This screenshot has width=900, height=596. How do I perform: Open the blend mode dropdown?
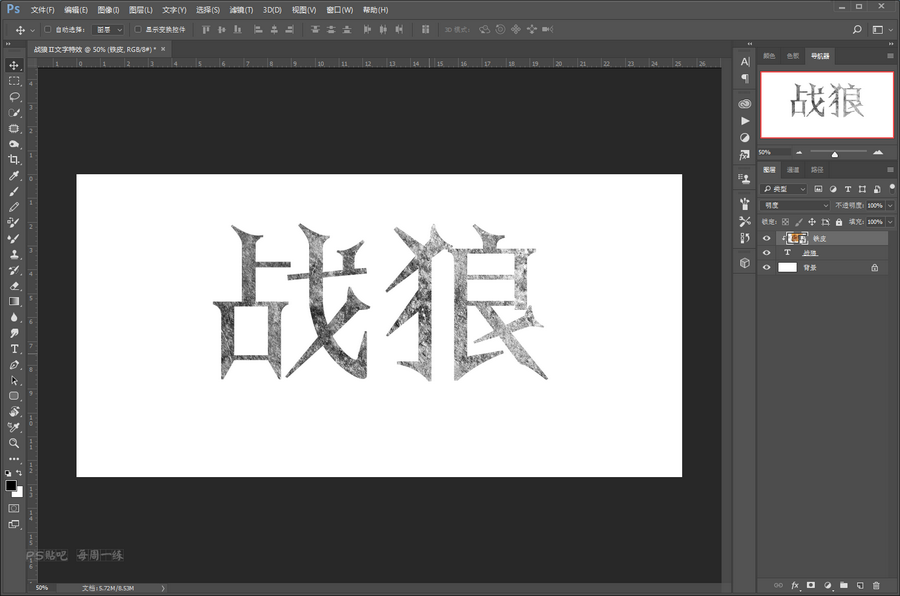pyautogui.click(x=796, y=206)
